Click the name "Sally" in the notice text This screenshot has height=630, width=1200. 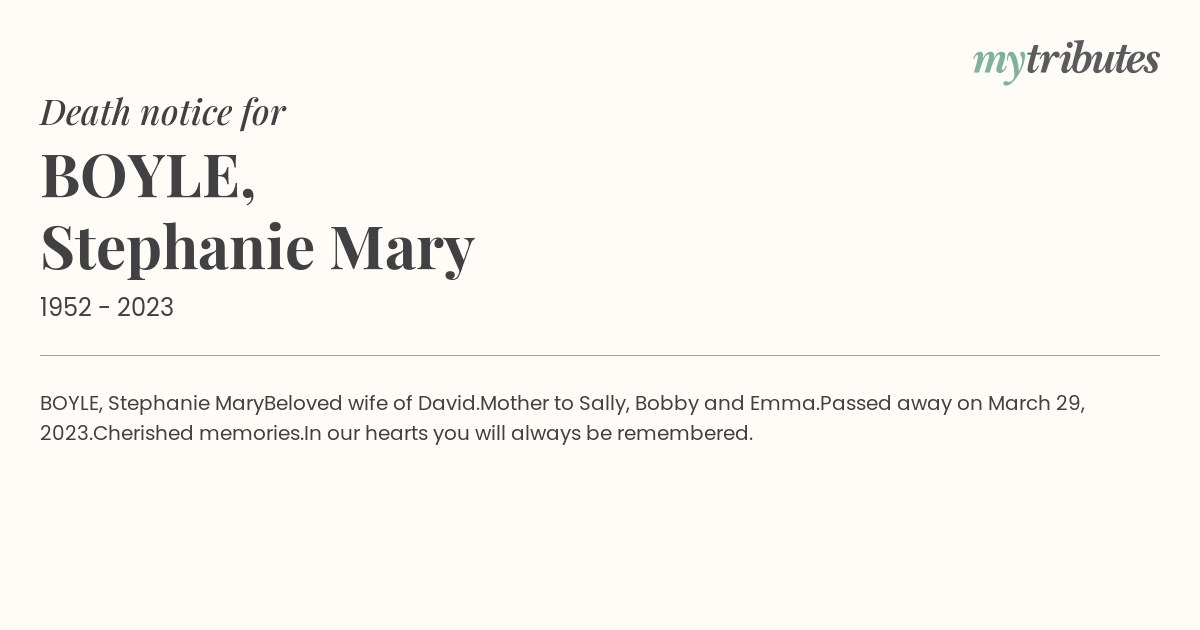click(603, 405)
